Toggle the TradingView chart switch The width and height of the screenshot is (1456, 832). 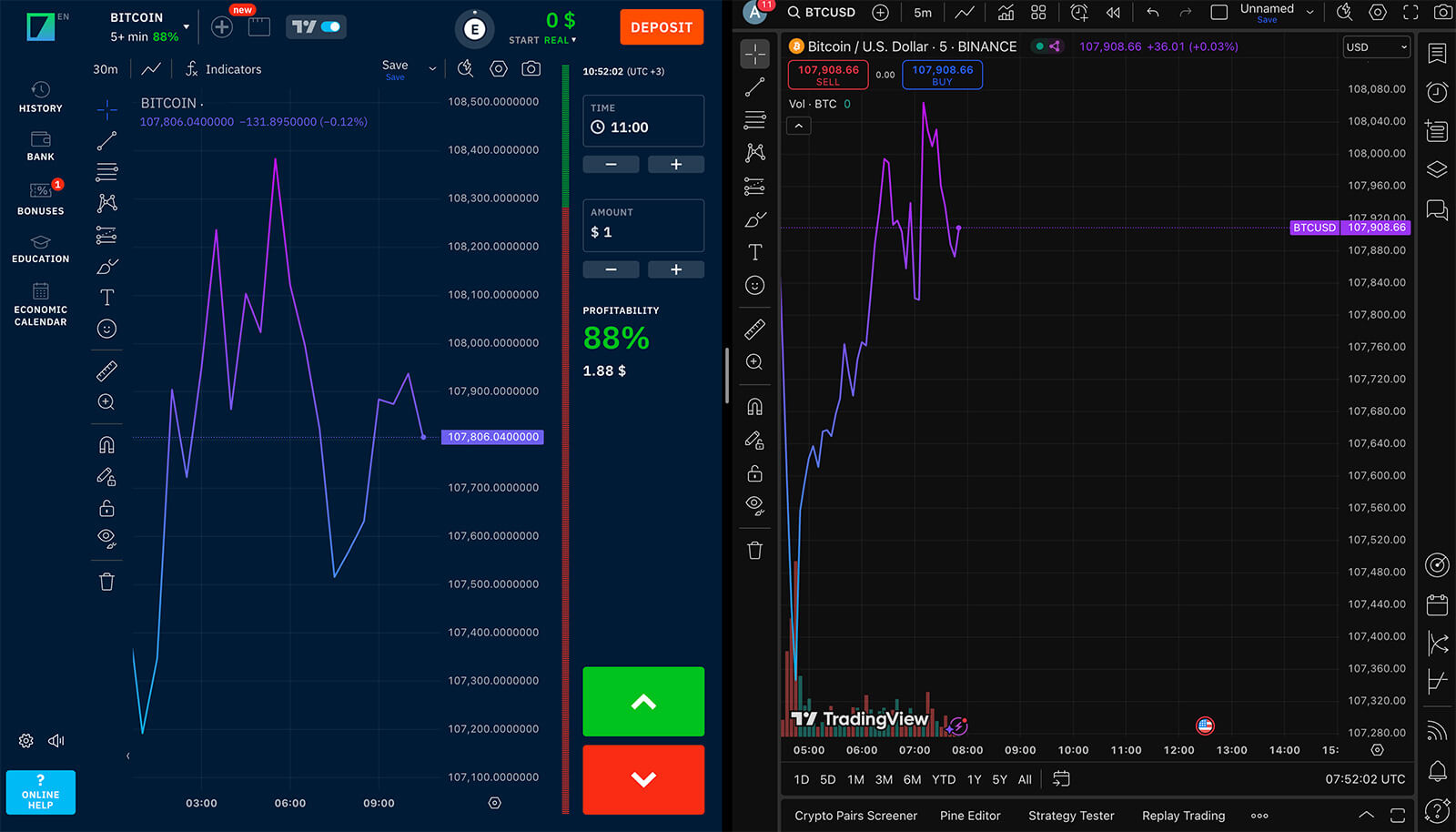pos(317,27)
